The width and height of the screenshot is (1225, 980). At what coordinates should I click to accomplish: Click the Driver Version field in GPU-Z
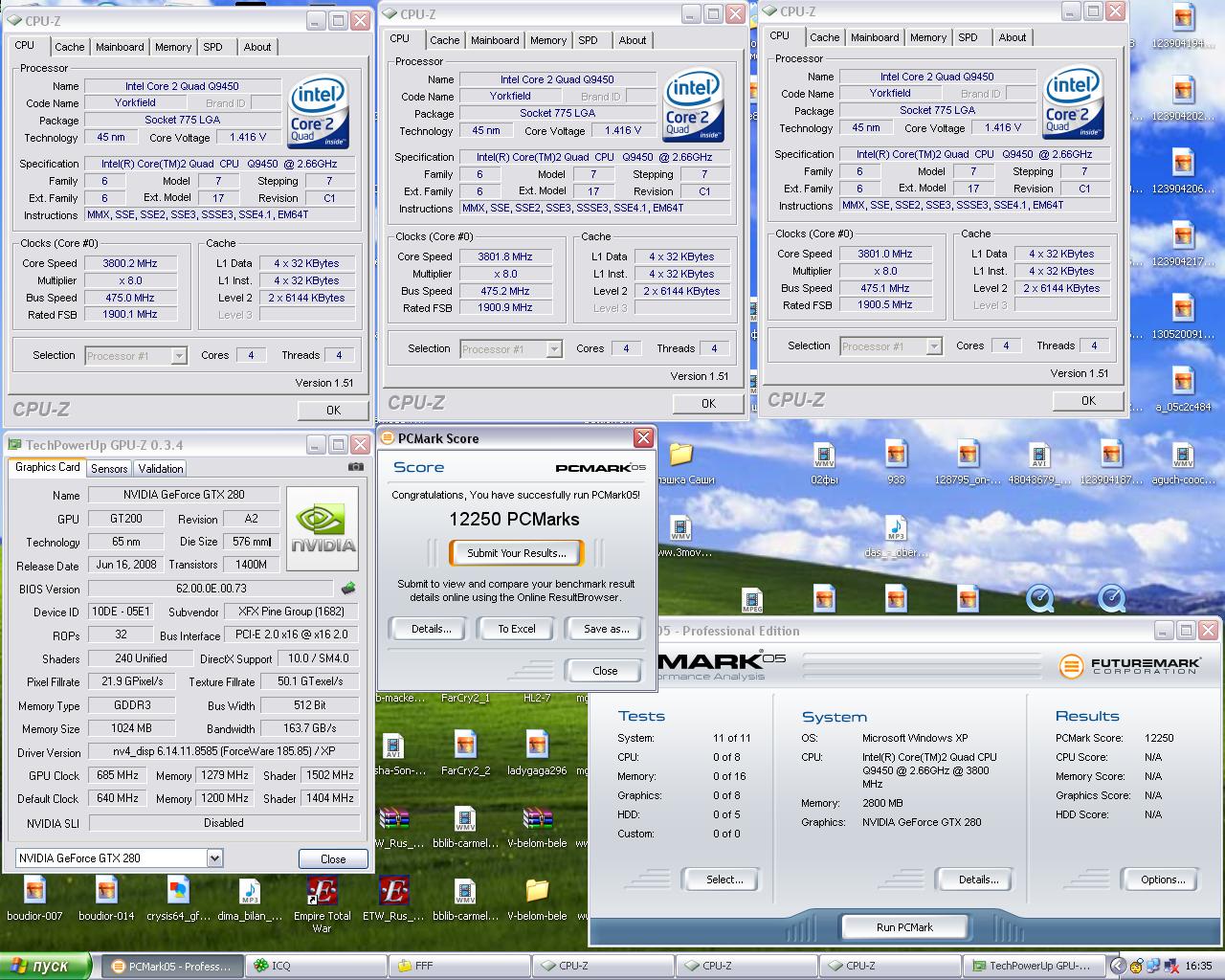(x=224, y=751)
